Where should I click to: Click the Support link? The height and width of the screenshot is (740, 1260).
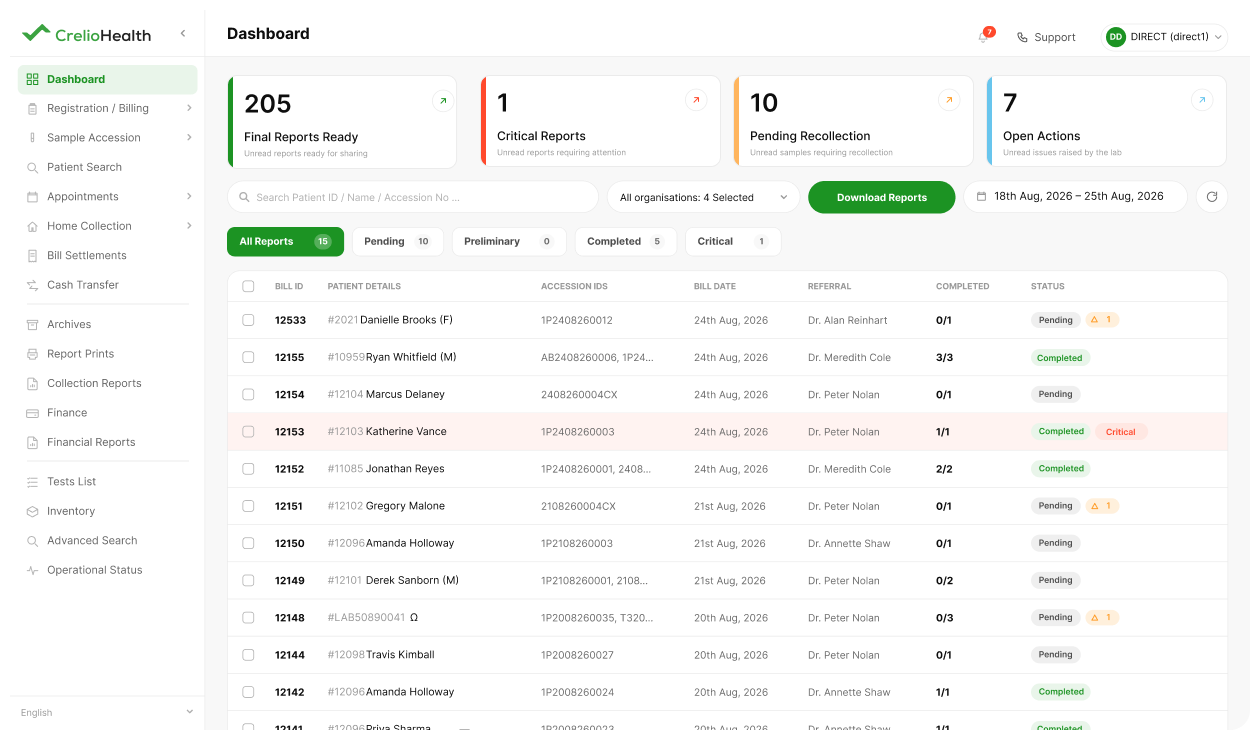[x=1046, y=37]
